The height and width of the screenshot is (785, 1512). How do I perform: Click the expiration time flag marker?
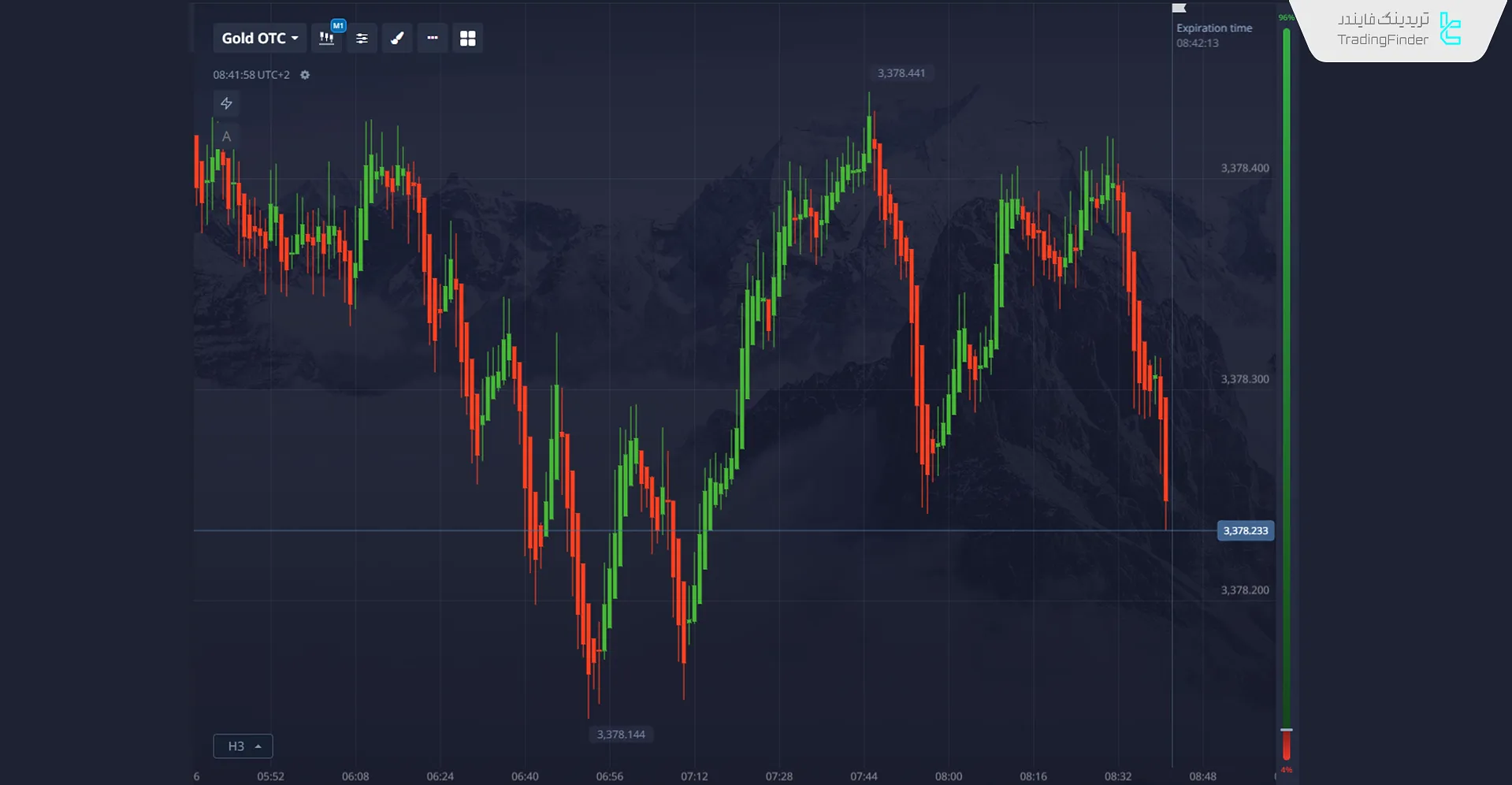(1179, 8)
